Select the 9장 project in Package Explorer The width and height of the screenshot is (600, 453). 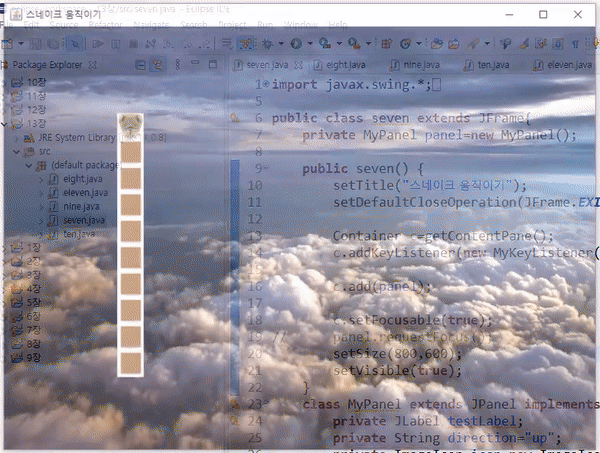34,358
